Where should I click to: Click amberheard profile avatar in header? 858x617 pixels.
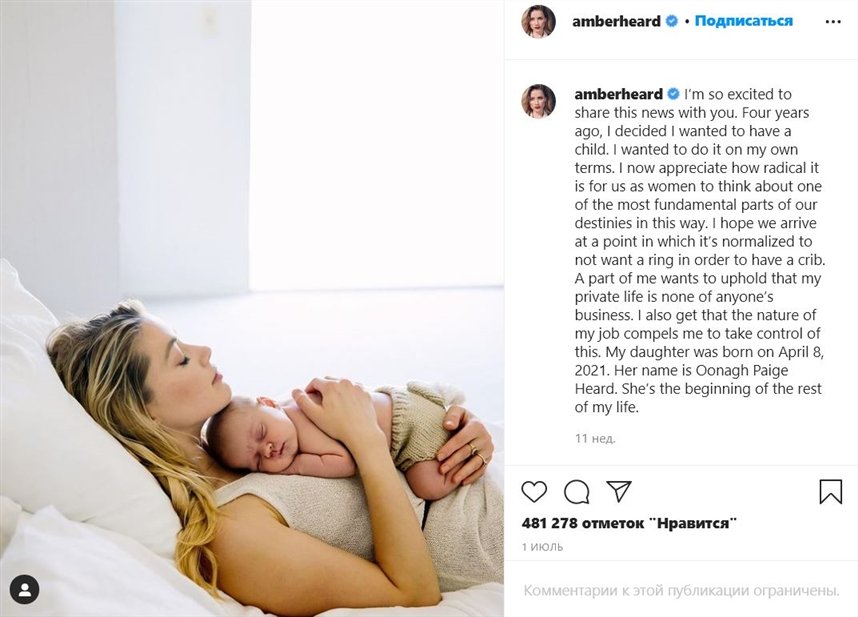(x=539, y=21)
